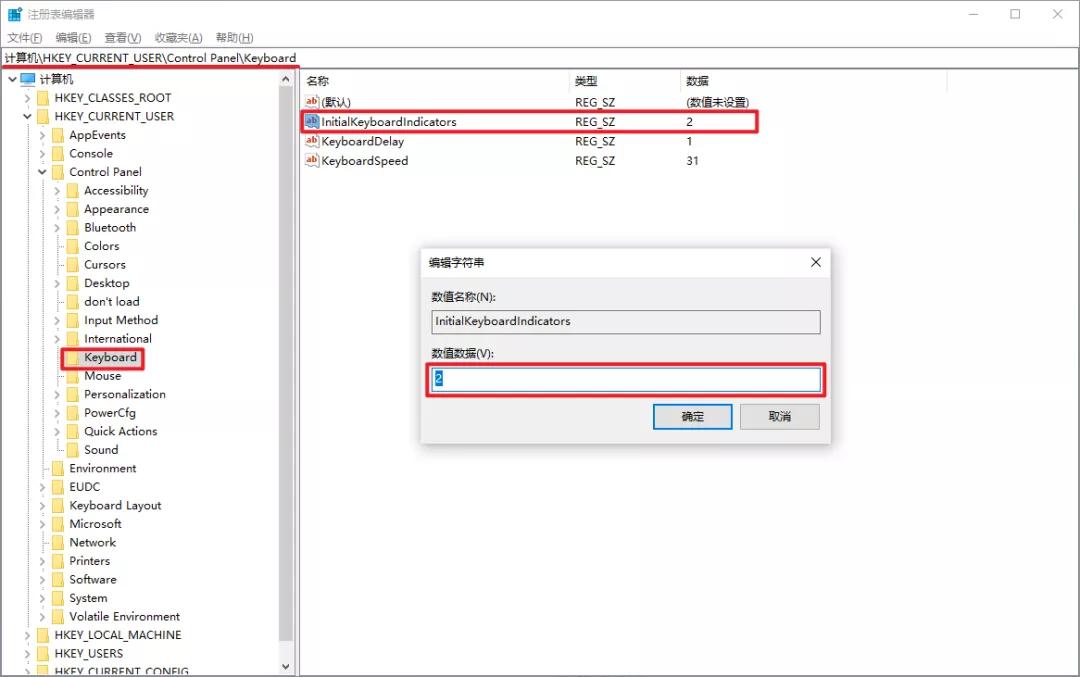Open the 编辑(E) menu
The width and height of the screenshot is (1080, 677).
73,37
